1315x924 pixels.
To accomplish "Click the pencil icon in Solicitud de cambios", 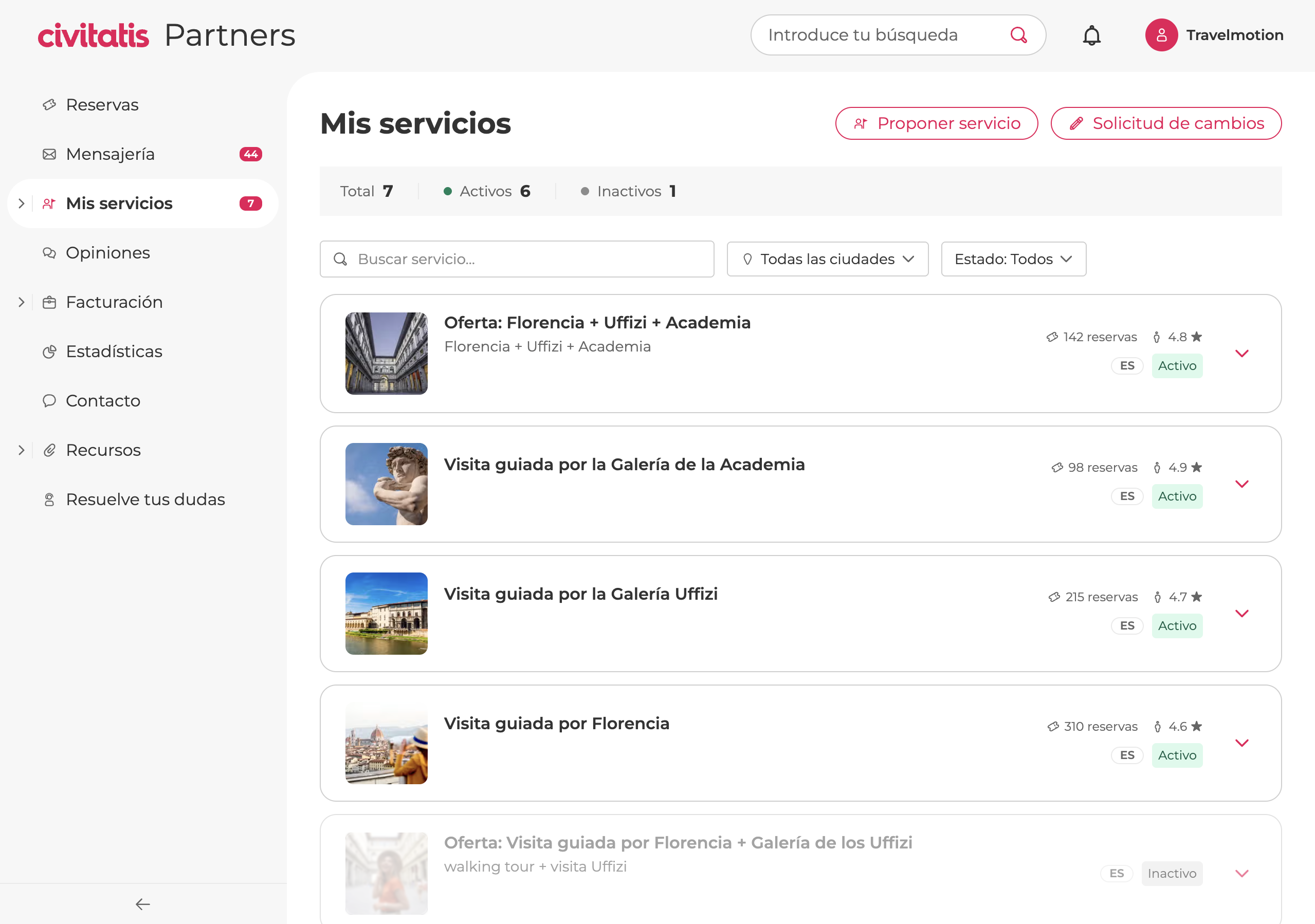I will 1076,124.
